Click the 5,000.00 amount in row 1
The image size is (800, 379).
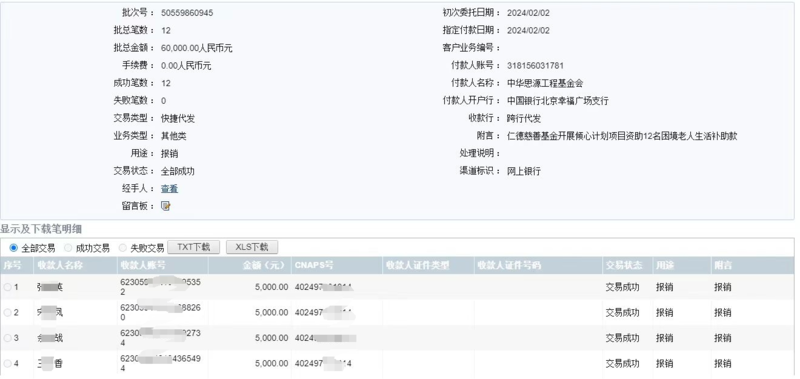271,287
